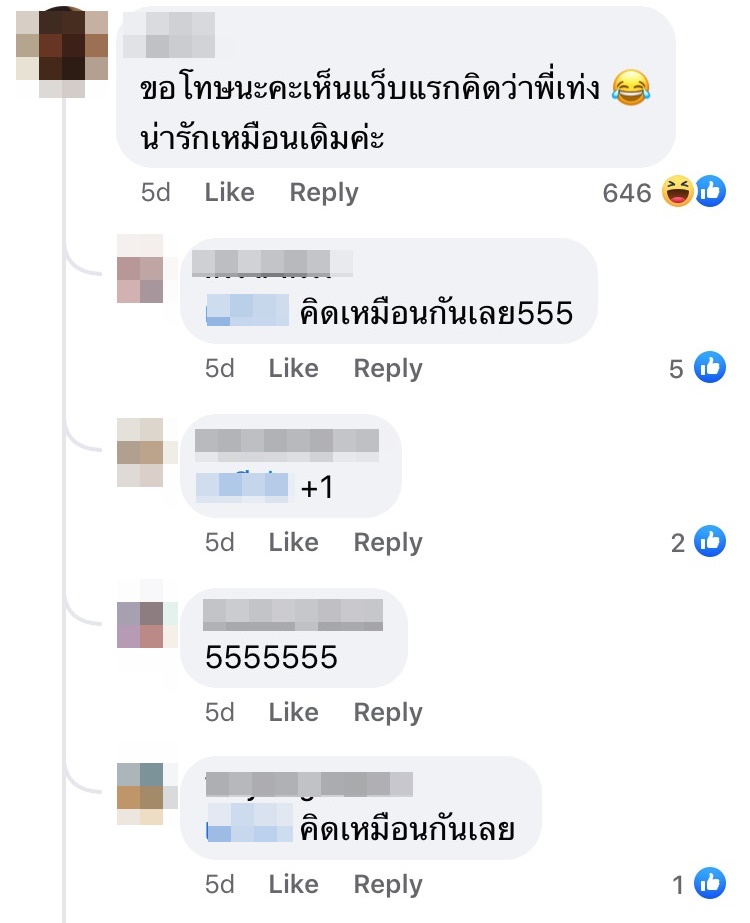Image resolution: width=750 pixels, height=923 pixels.
Task: Like the top comment with 646 reactions
Action: [x=230, y=192]
